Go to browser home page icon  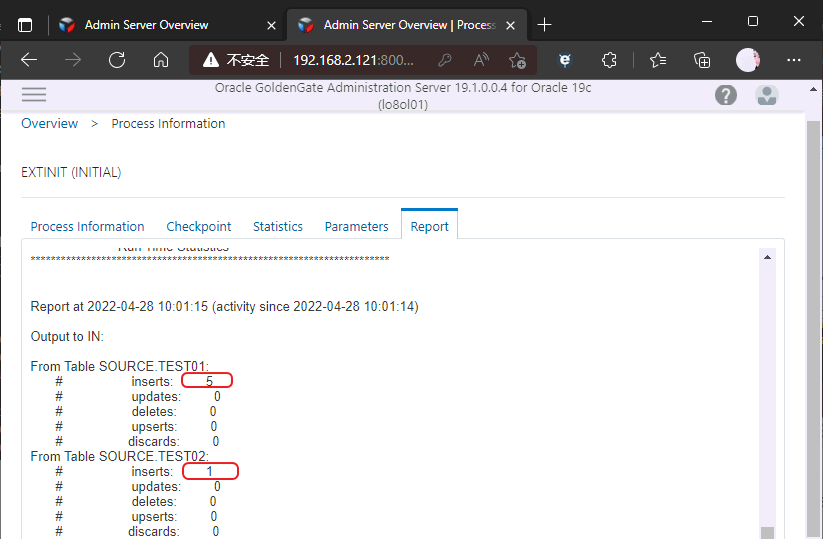(161, 60)
